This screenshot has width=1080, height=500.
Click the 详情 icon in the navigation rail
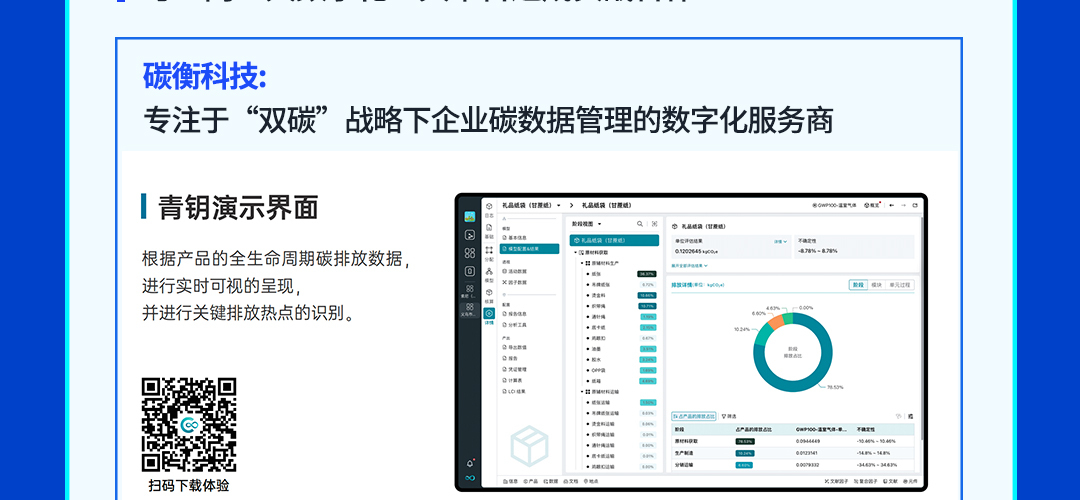point(489,315)
